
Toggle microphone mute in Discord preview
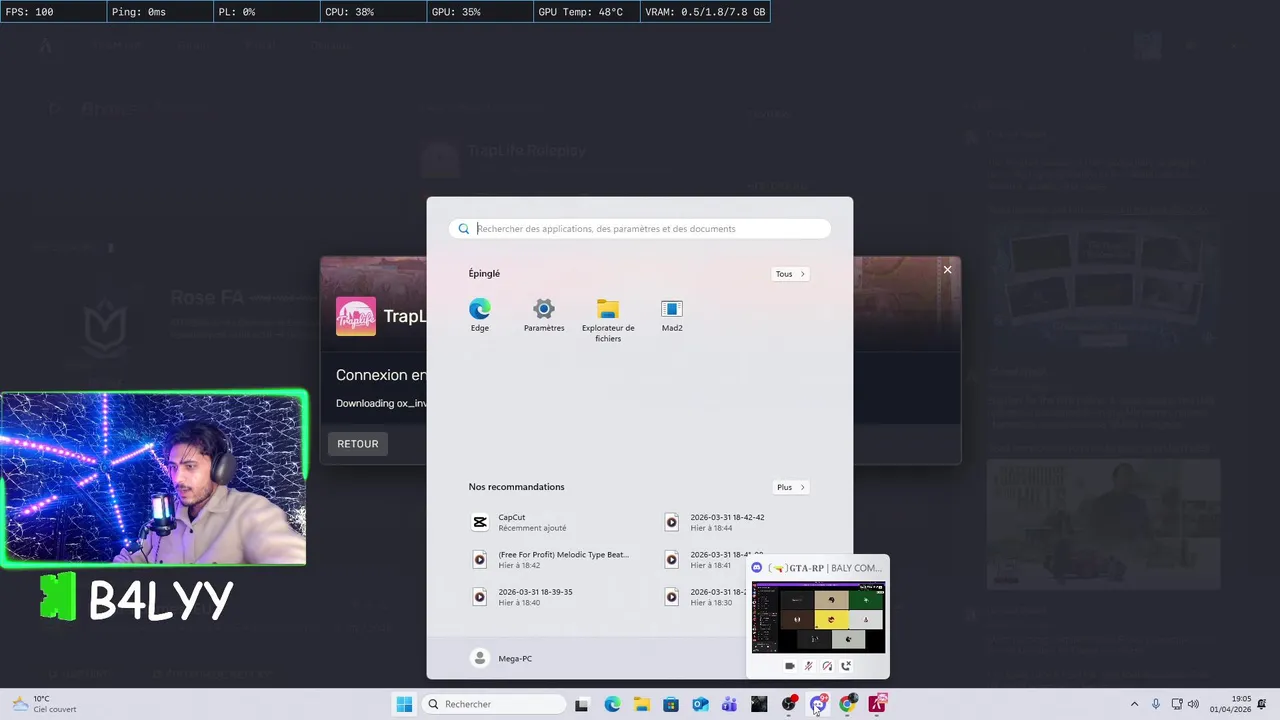click(808, 666)
